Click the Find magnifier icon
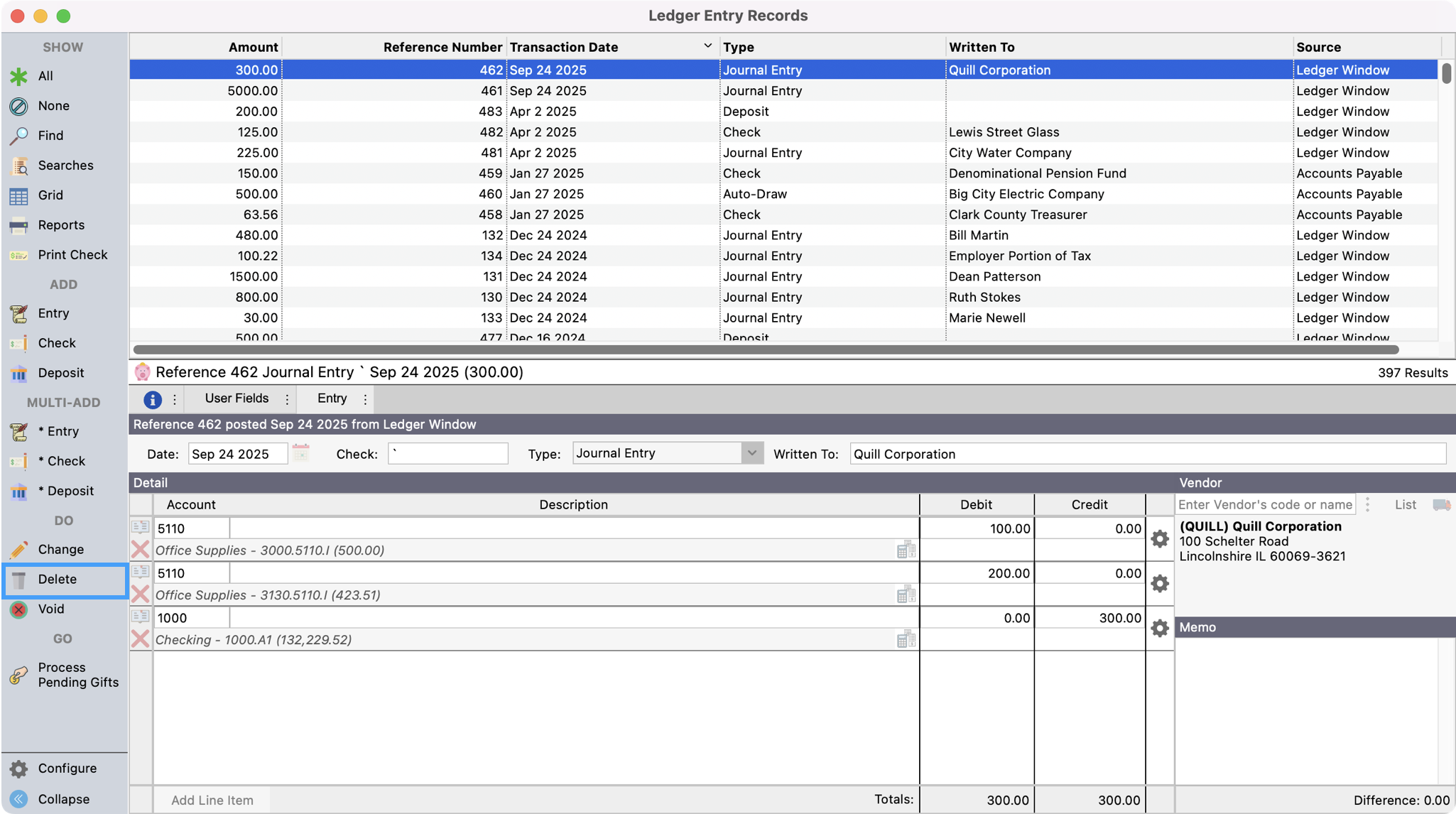The height and width of the screenshot is (814, 1456). tap(19, 135)
